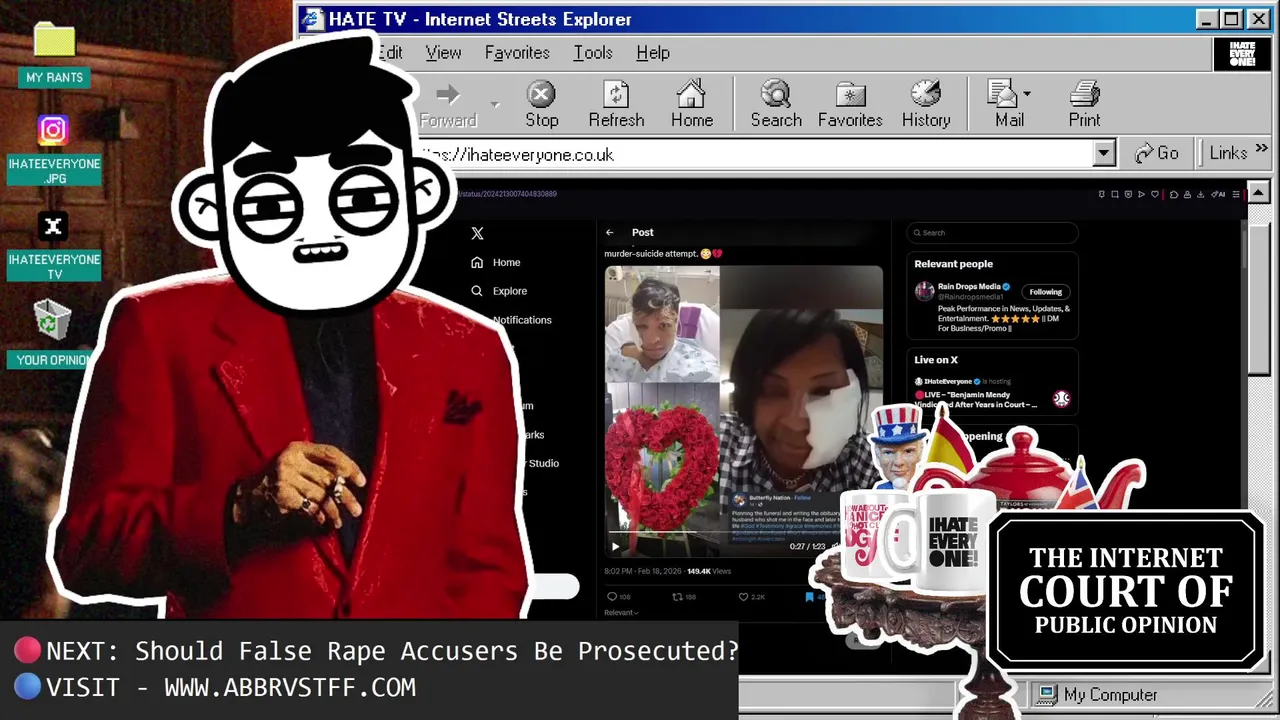The image size is (1280, 720).
Task: Click the Print toolbar icon
Action: tap(1084, 95)
